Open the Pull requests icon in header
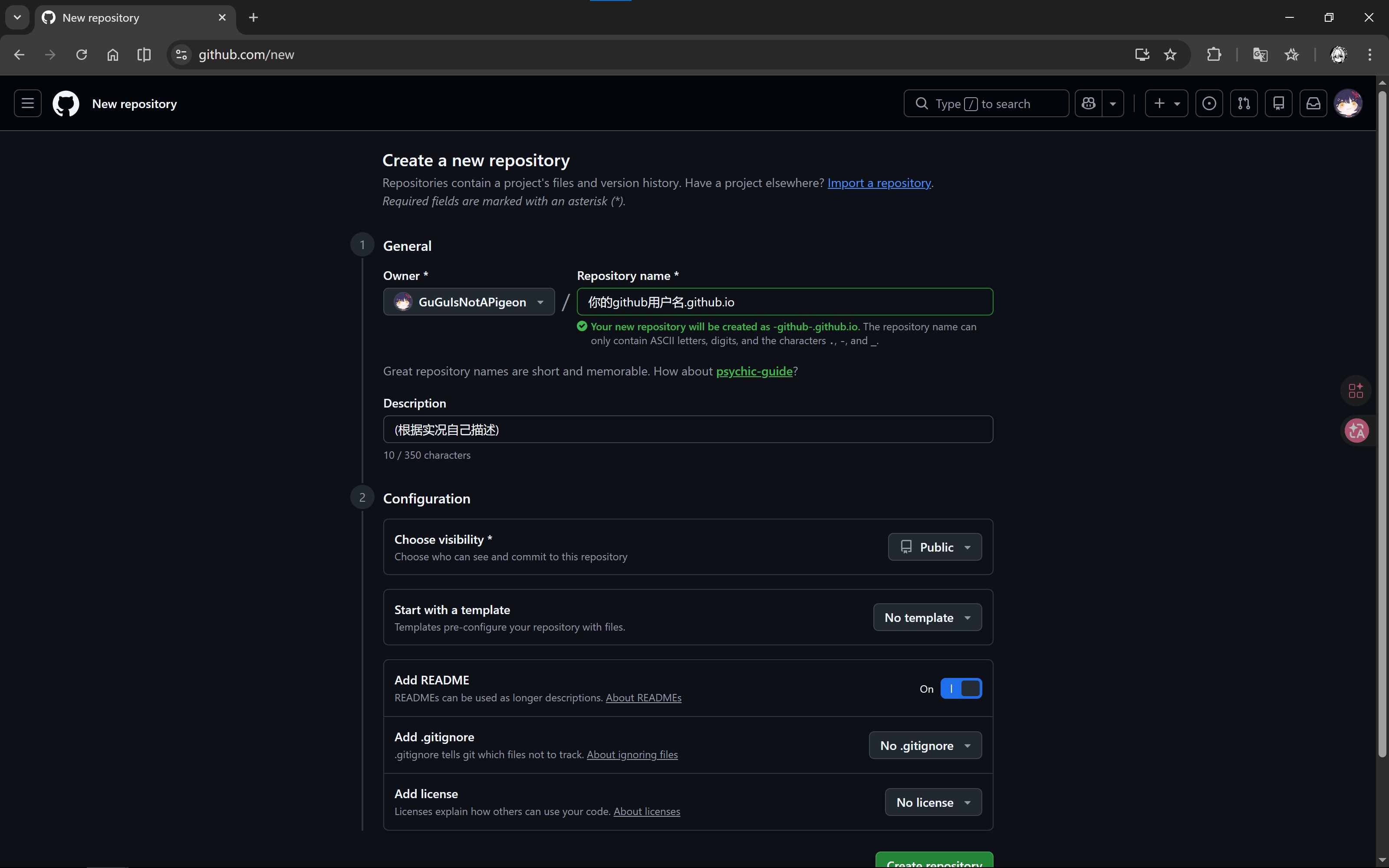The width and height of the screenshot is (1389, 868). coord(1244,103)
